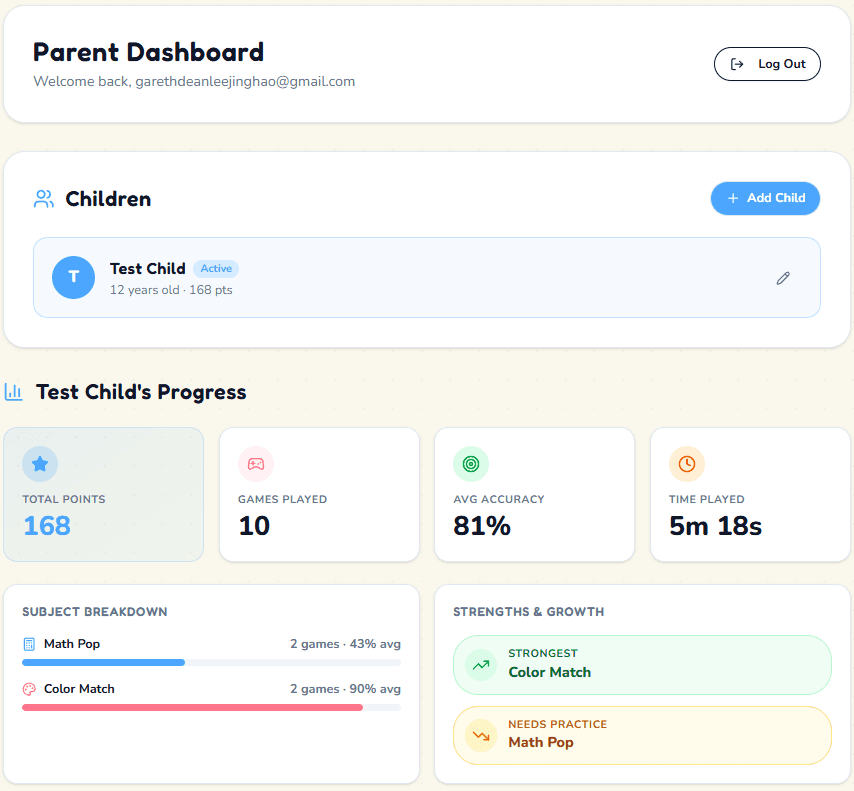854x791 pixels.
Task: Click the Strongest Color Match card
Action: 642,664
